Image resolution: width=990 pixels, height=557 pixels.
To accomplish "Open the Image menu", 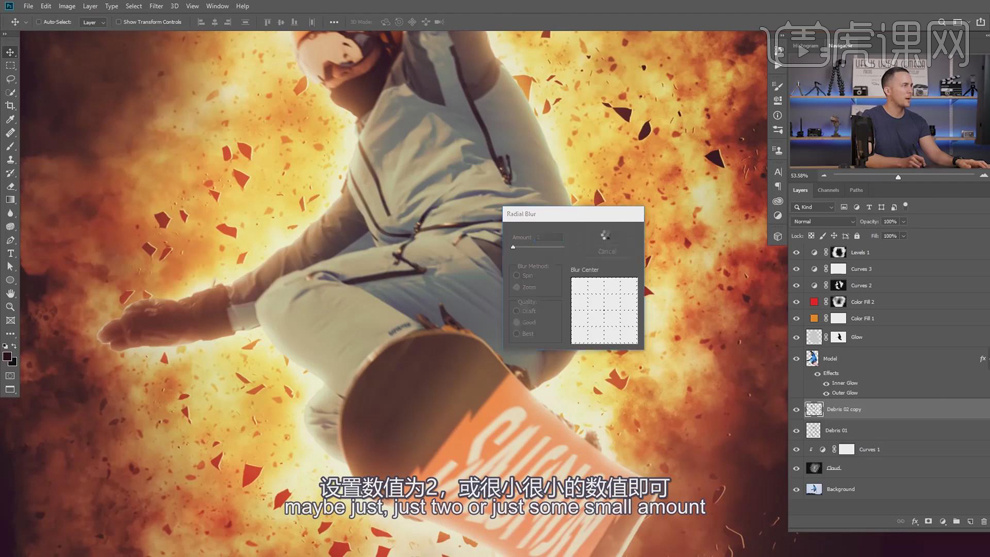I will [x=67, y=6].
